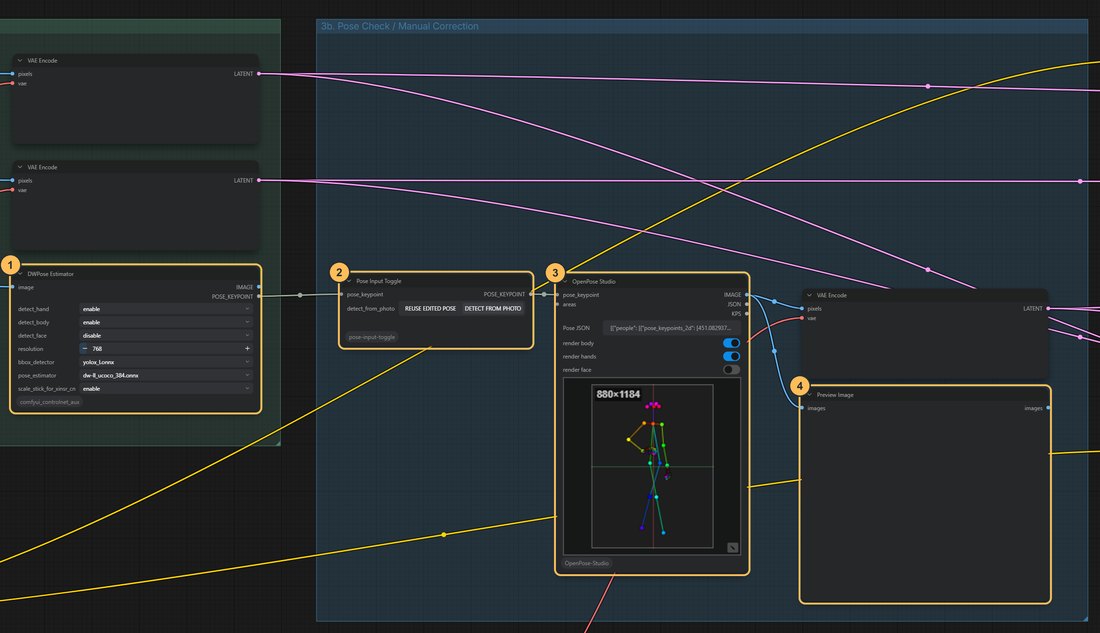Screen dimensions: 1100x633
Task: Click the pose-input-toggle badge
Action: [x=372, y=338]
